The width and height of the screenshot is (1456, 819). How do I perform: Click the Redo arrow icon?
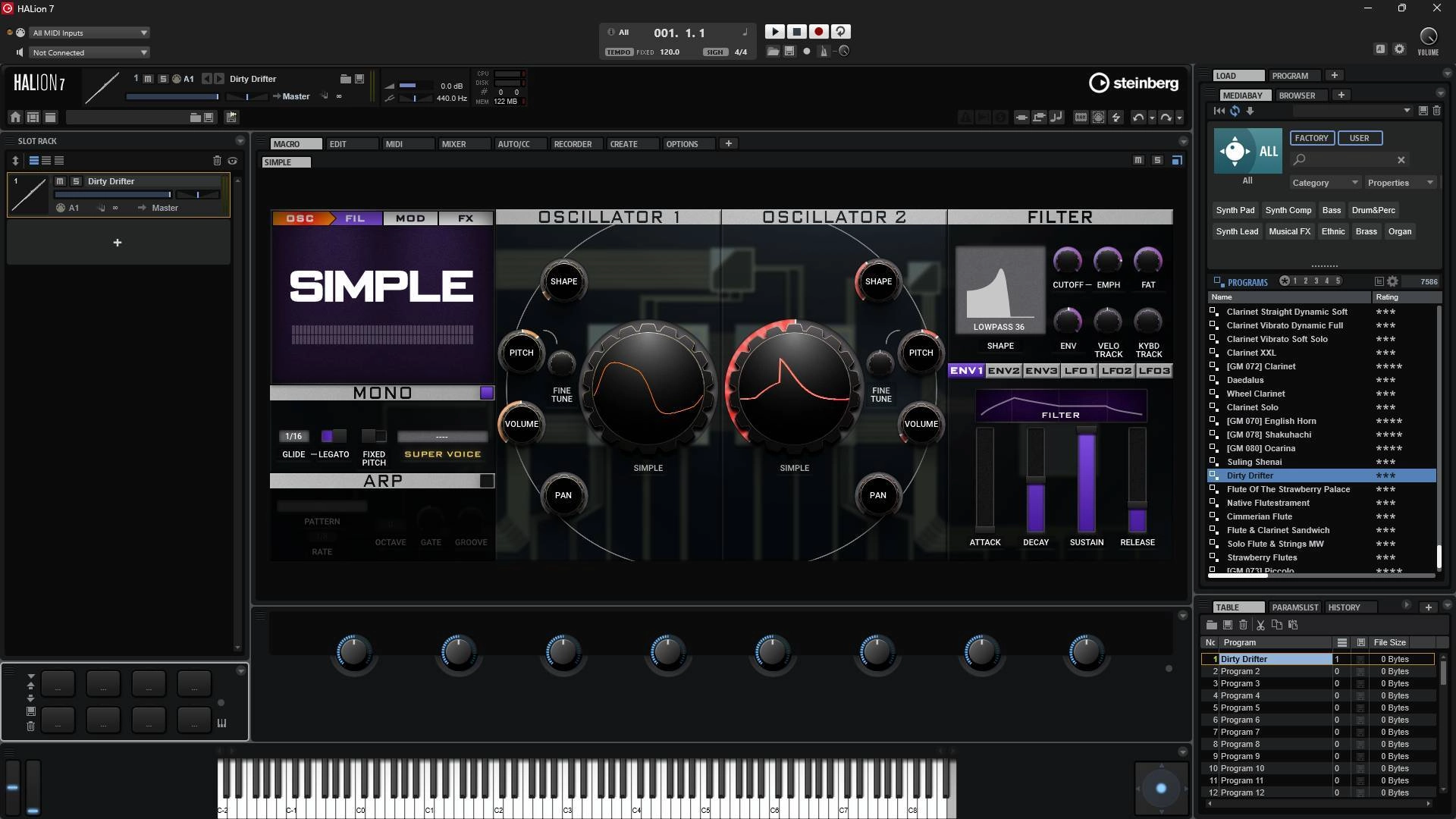1166,118
